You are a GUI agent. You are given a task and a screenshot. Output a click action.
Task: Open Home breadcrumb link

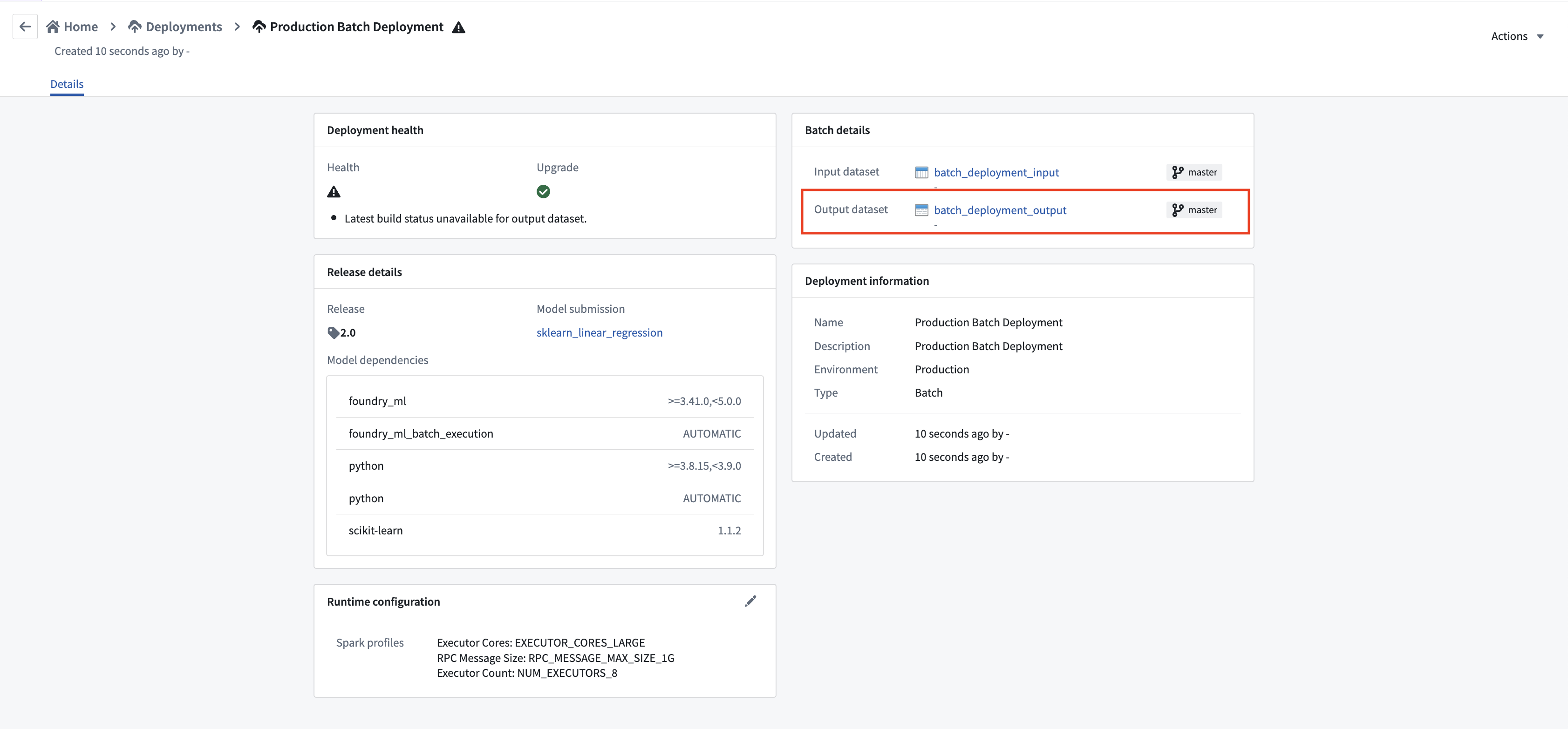(x=81, y=27)
